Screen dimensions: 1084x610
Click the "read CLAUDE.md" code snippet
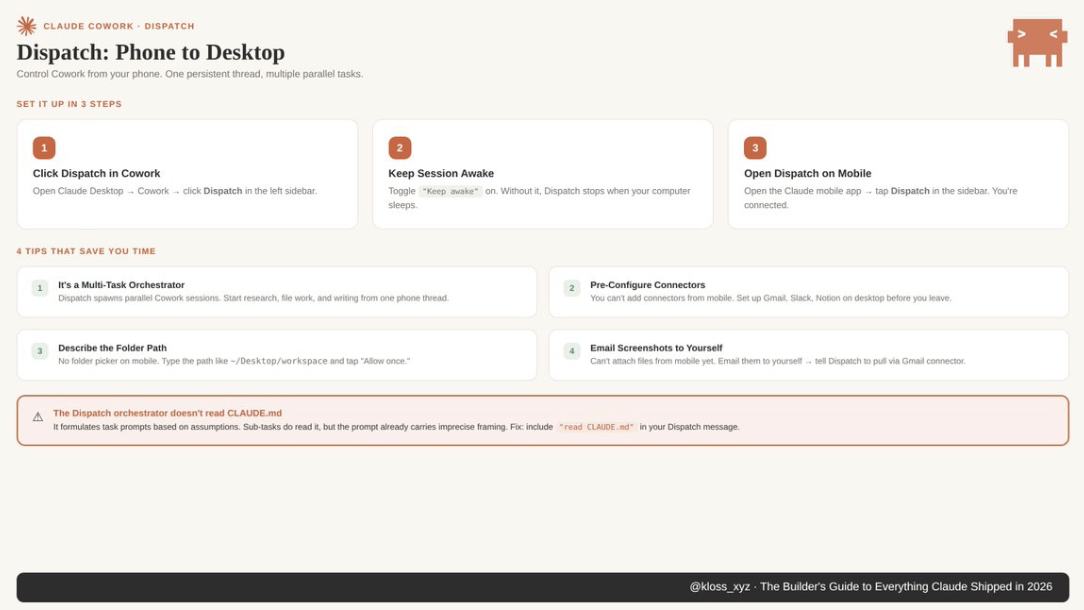(x=597, y=427)
